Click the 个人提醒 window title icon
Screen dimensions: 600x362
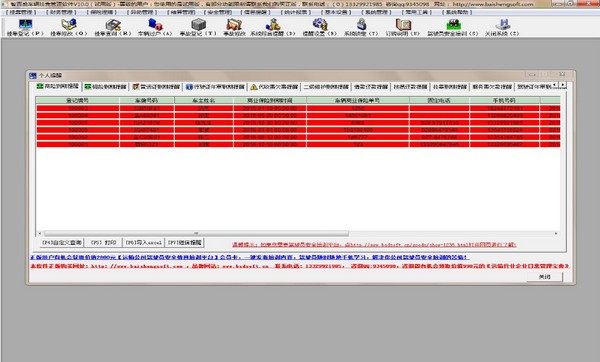click(33, 75)
